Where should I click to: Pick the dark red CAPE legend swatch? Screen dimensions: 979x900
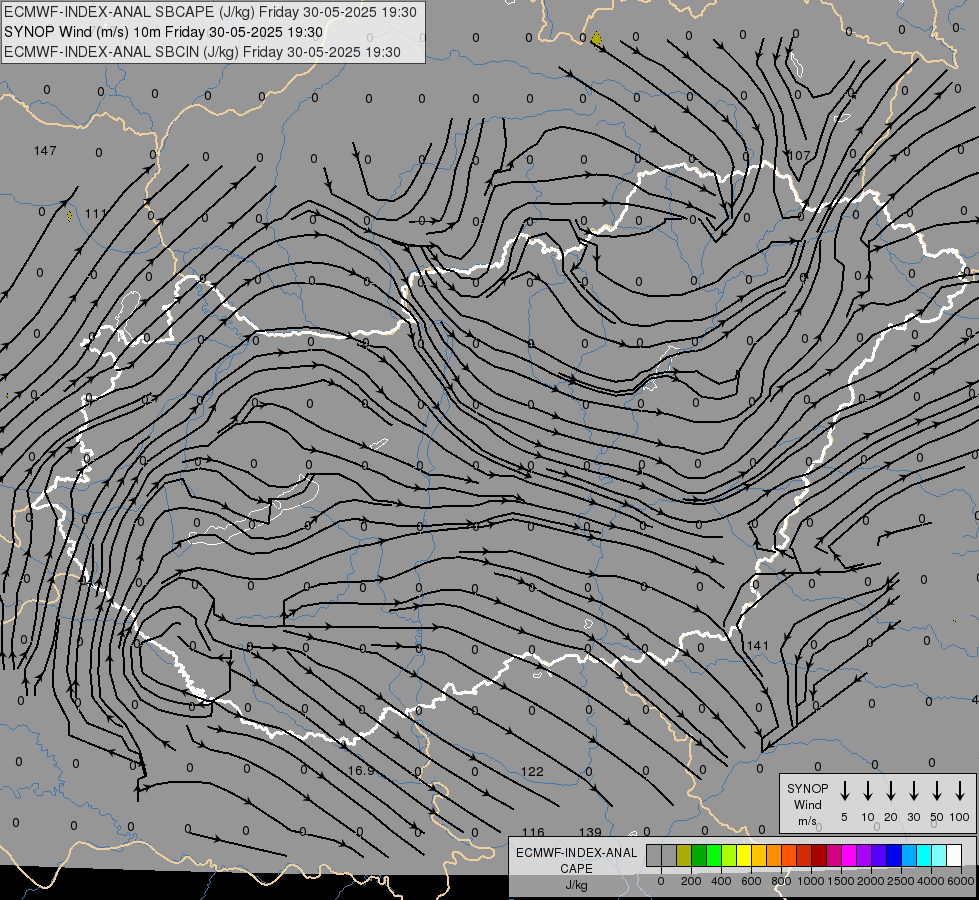[x=819, y=855]
